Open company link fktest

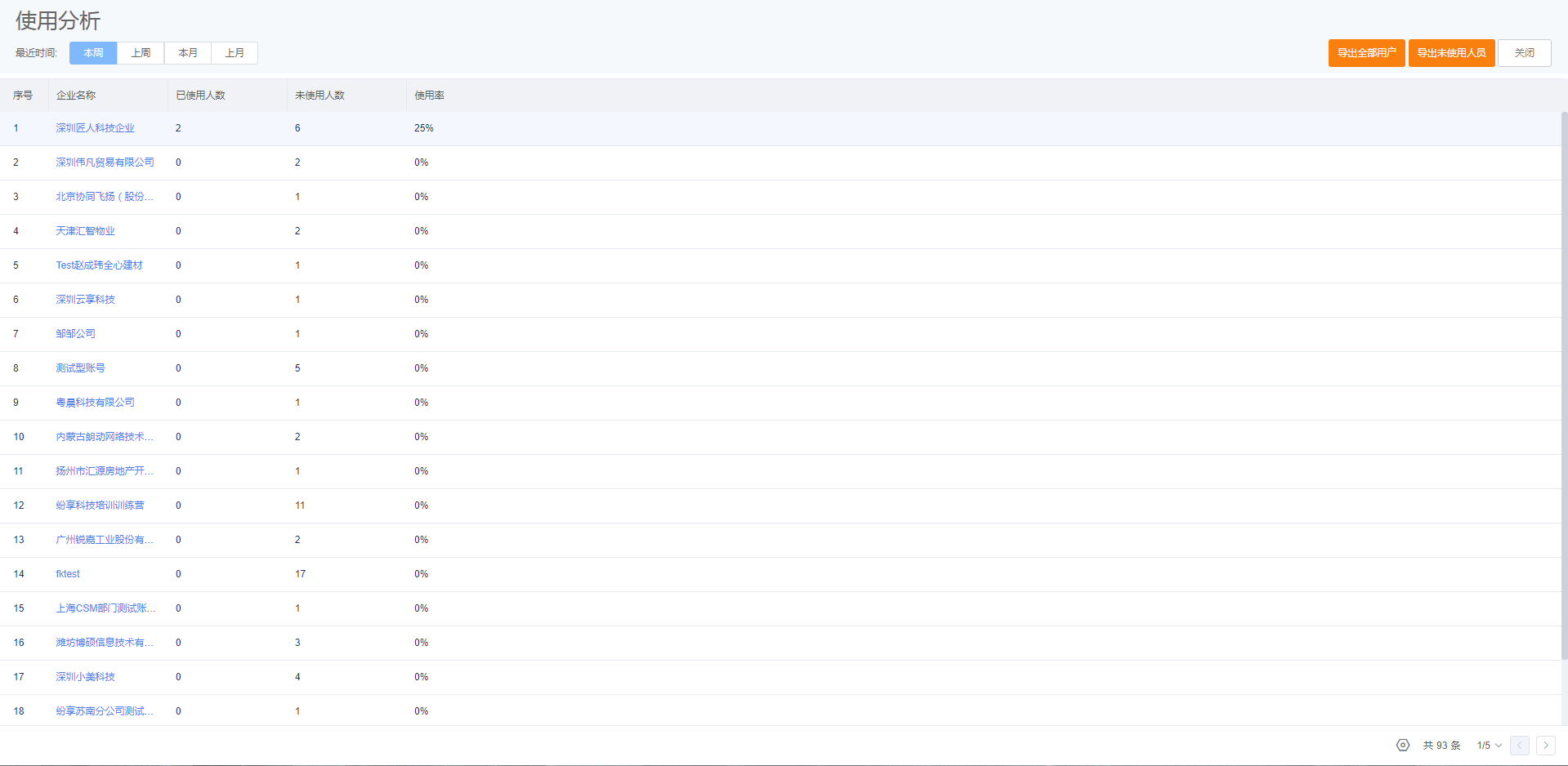coord(68,574)
